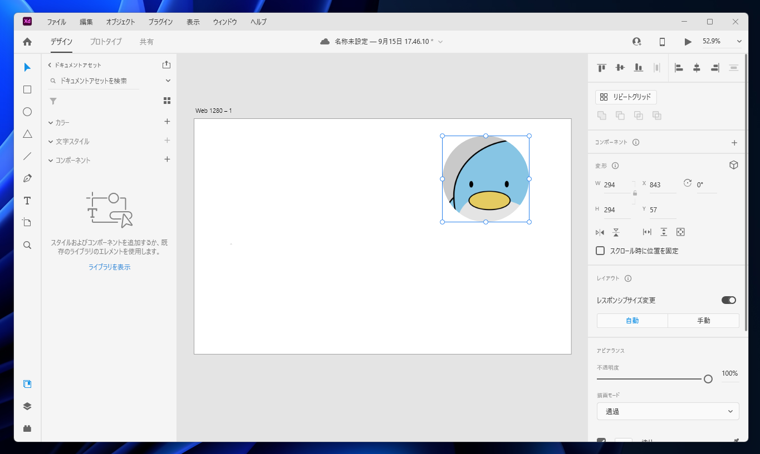Flip vertically icon in transform section
Image resolution: width=760 pixels, height=454 pixels.
click(x=616, y=232)
